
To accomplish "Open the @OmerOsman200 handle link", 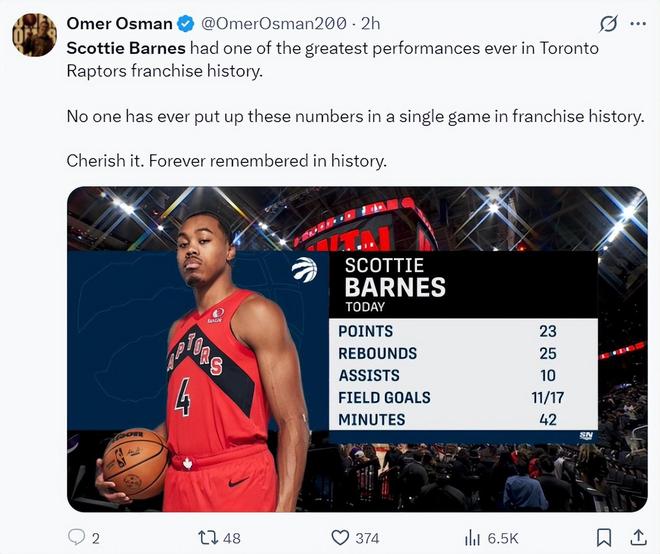I will click(x=274, y=24).
